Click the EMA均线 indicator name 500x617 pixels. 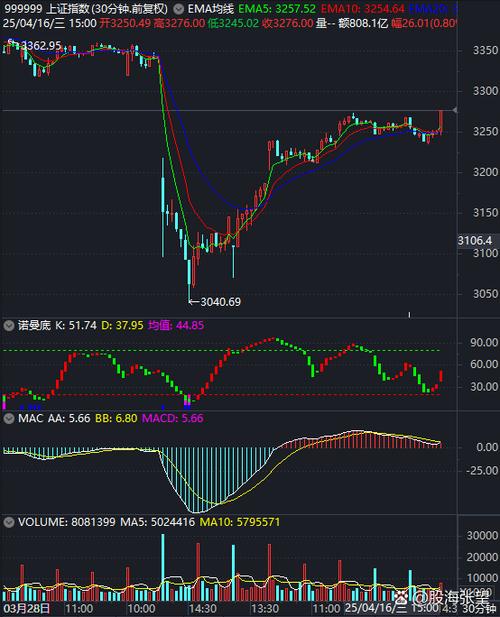click(x=210, y=9)
